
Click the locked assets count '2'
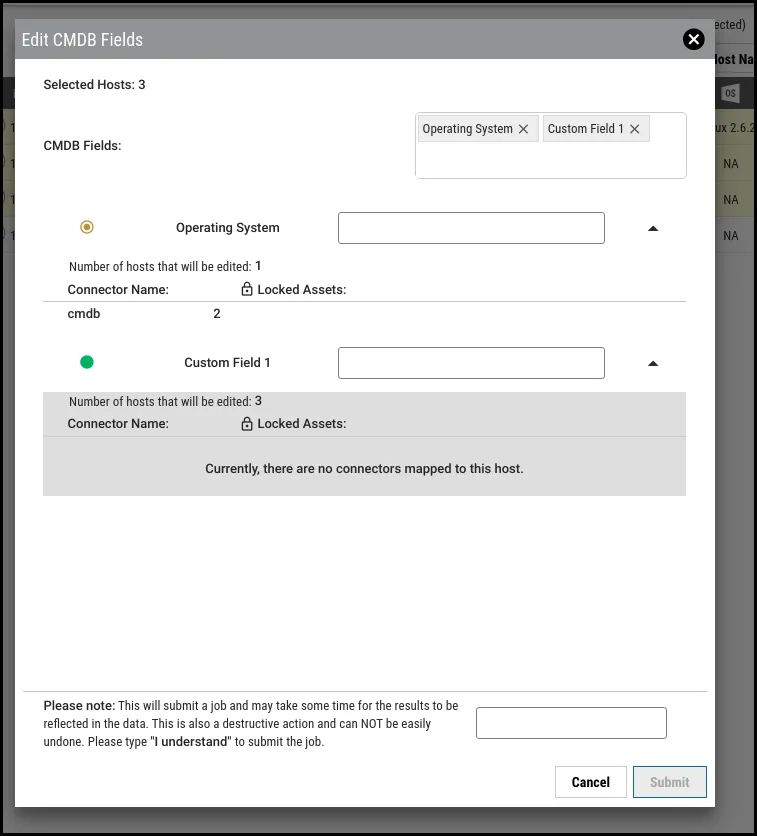click(216, 314)
